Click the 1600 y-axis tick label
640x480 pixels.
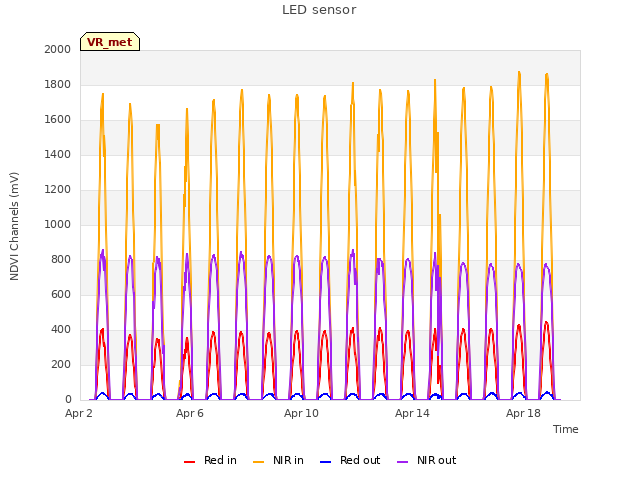58,120
